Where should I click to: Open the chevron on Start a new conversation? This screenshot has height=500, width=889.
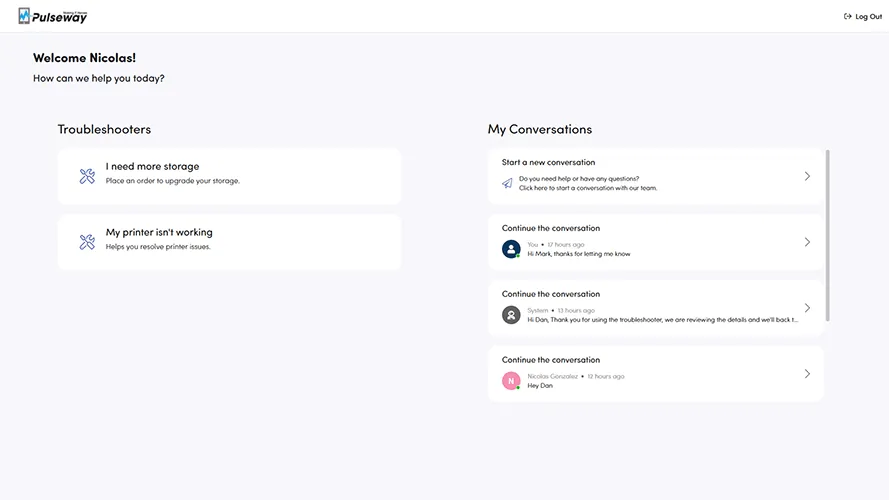pyautogui.click(x=807, y=176)
